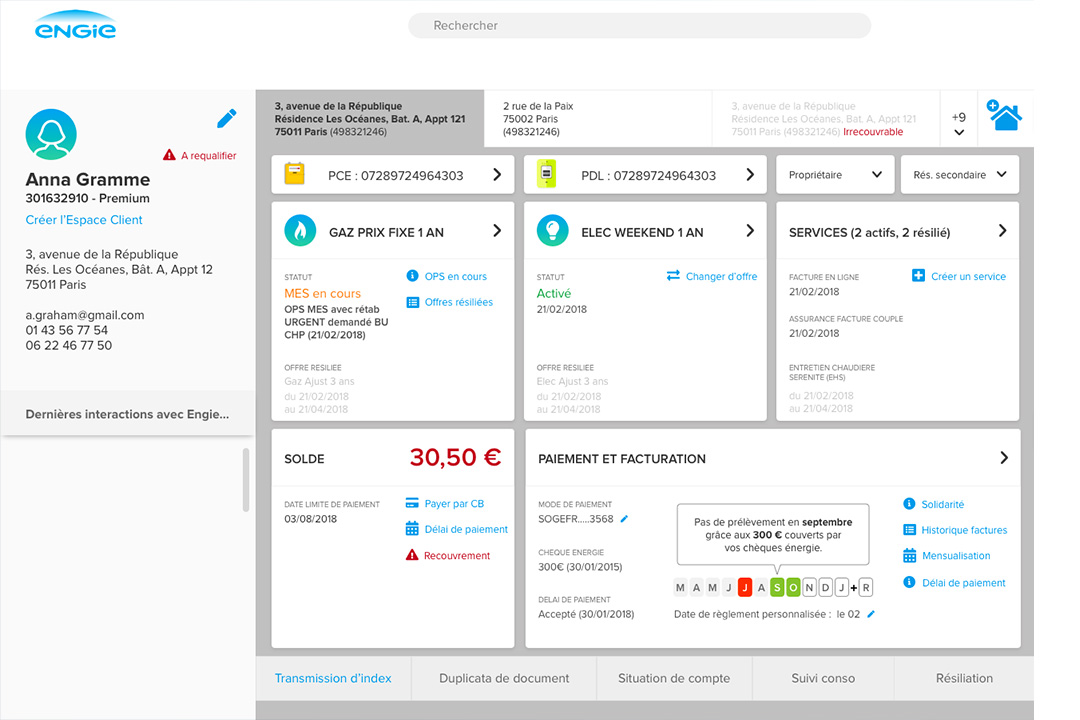Open the Rés. secondaire dropdown
Viewport: 1080px width, 720px height.
tap(960, 174)
